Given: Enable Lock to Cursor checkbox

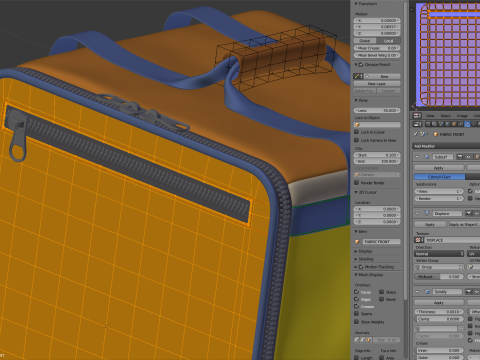Looking at the screenshot, I should click(x=356, y=132).
